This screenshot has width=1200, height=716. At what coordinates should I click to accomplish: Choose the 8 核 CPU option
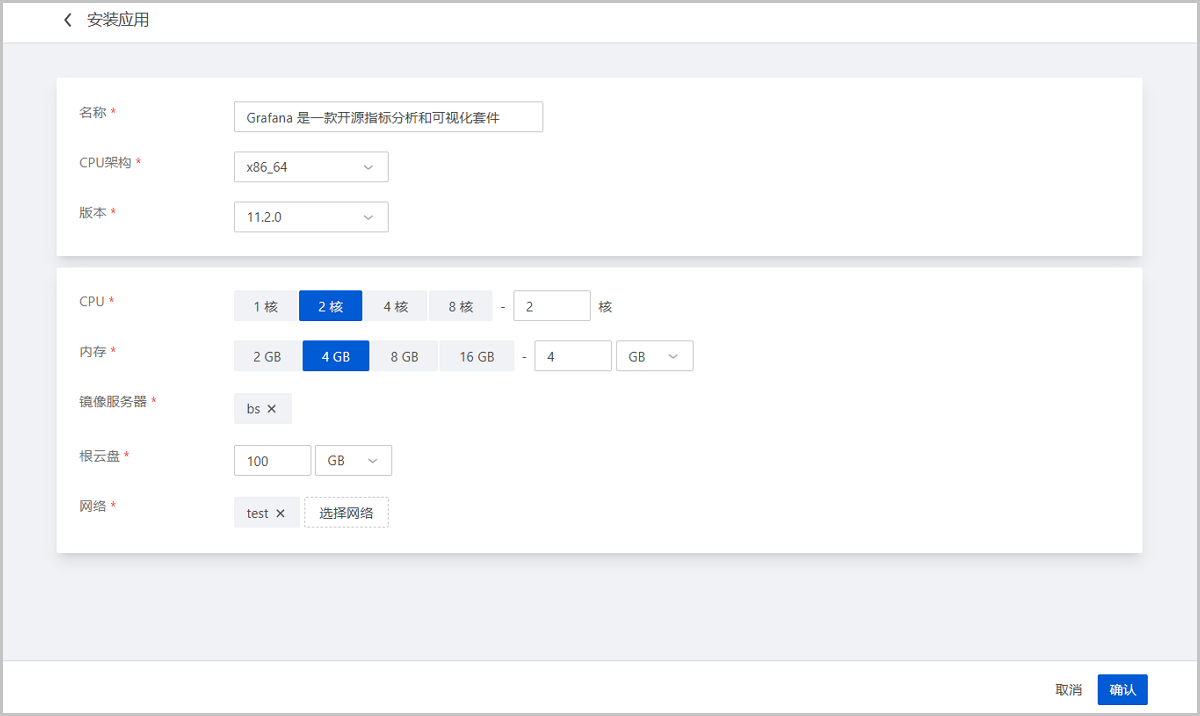pos(460,306)
